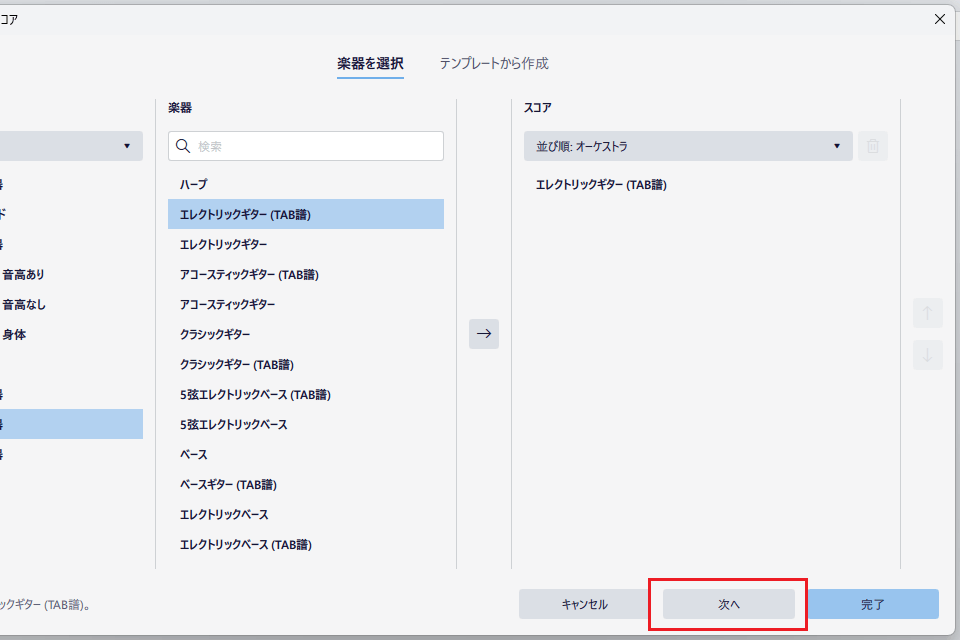Click the trash delete instrument icon
Image resolution: width=960 pixels, height=640 pixels.
tap(872, 146)
